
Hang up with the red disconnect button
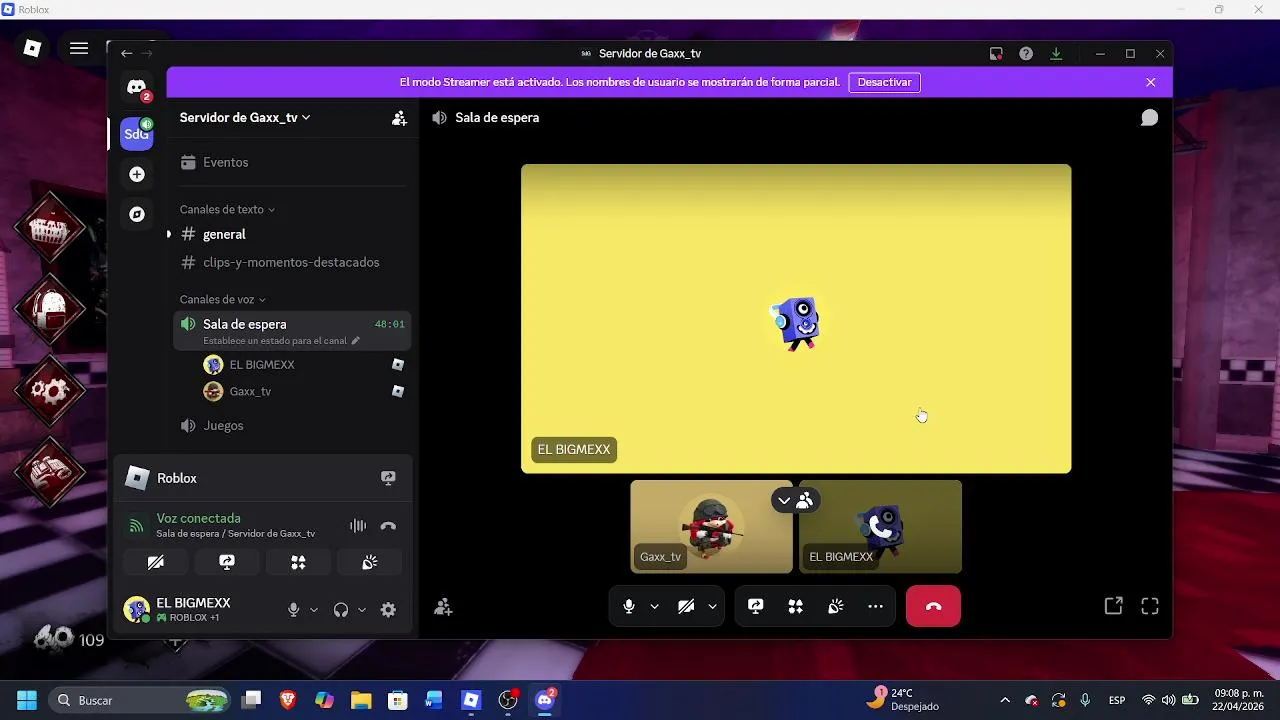(x=933, y=606)
